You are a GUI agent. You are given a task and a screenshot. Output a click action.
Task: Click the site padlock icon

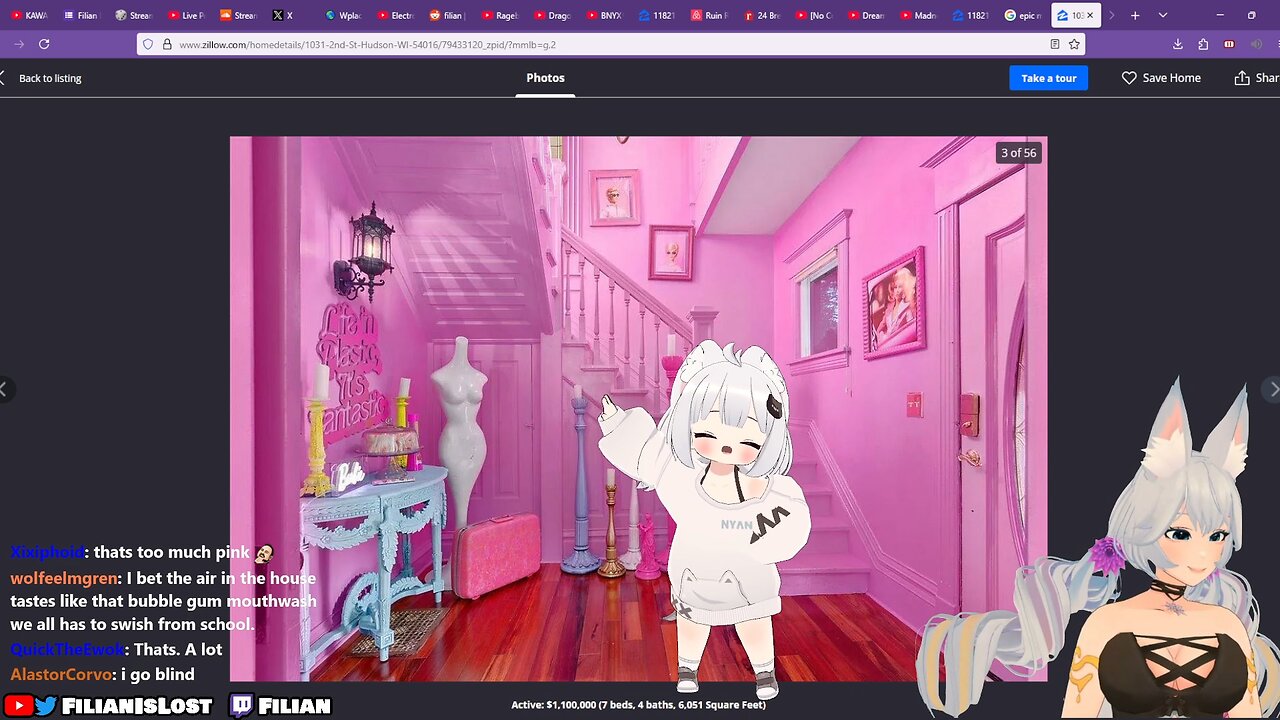[166, 44]
